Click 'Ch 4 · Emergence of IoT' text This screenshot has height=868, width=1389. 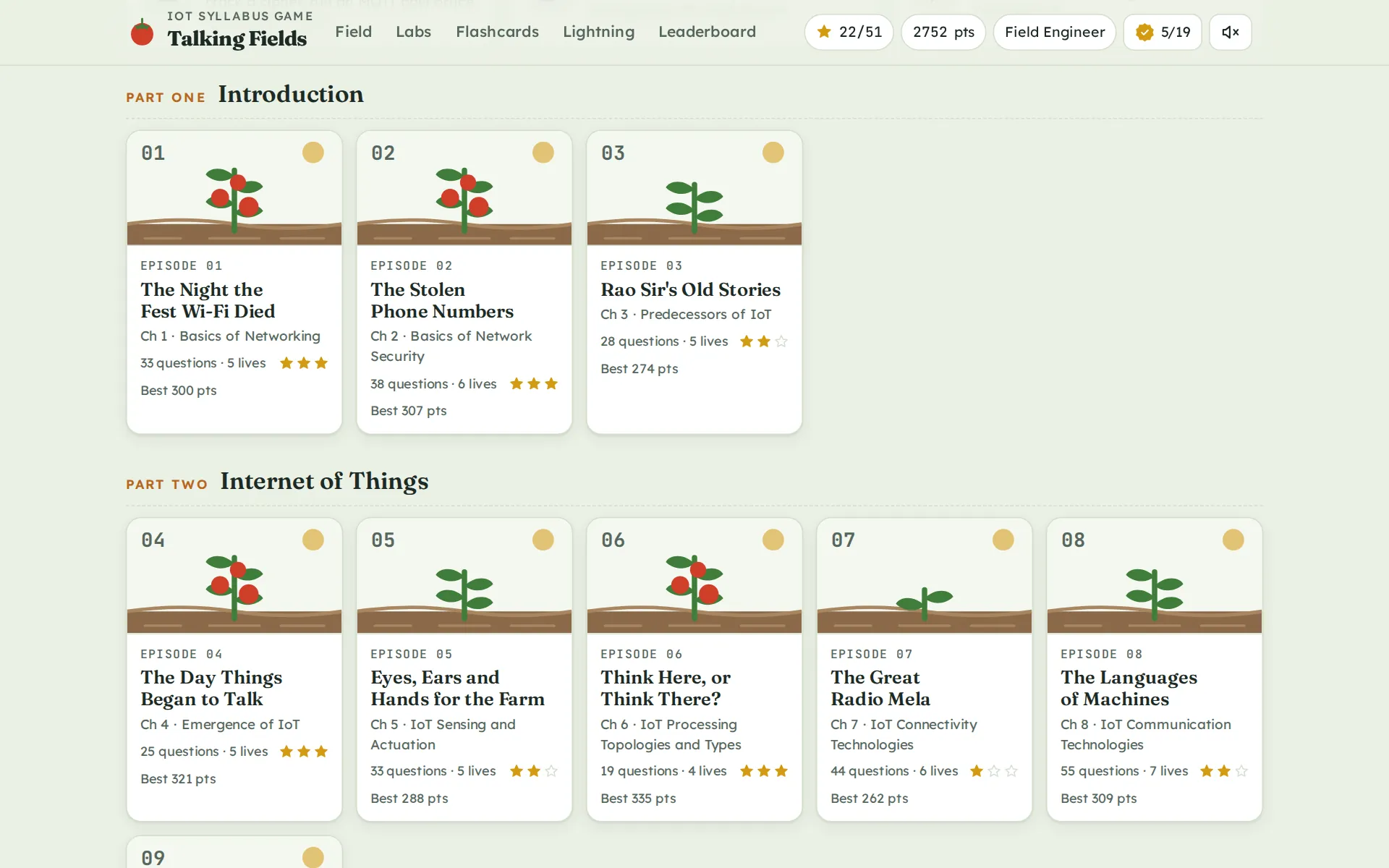coord(220,725)
